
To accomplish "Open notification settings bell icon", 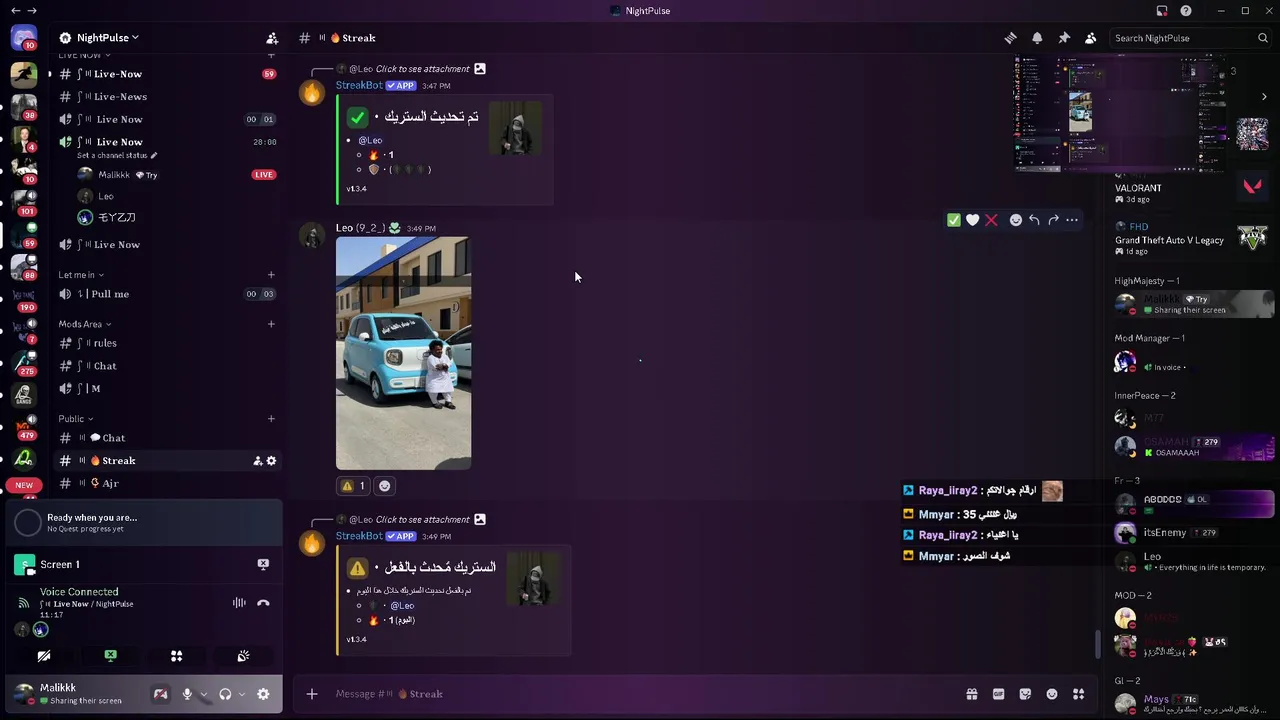I will pyautogui.click(x=1037, y=38).
